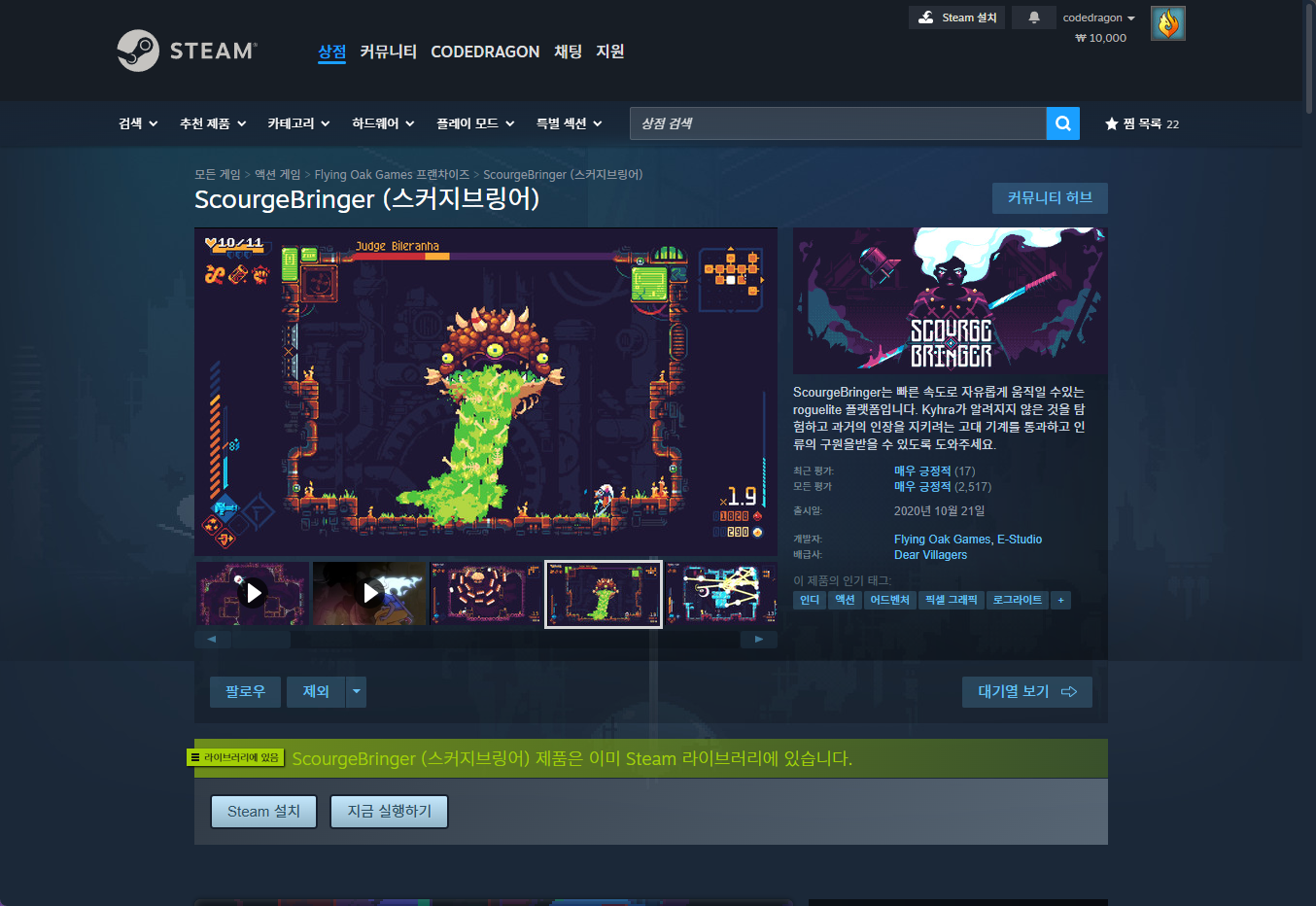Play the second trailer video thumbnail
The width and height of the screenshot is (1316, 906).
click(370, 593)
